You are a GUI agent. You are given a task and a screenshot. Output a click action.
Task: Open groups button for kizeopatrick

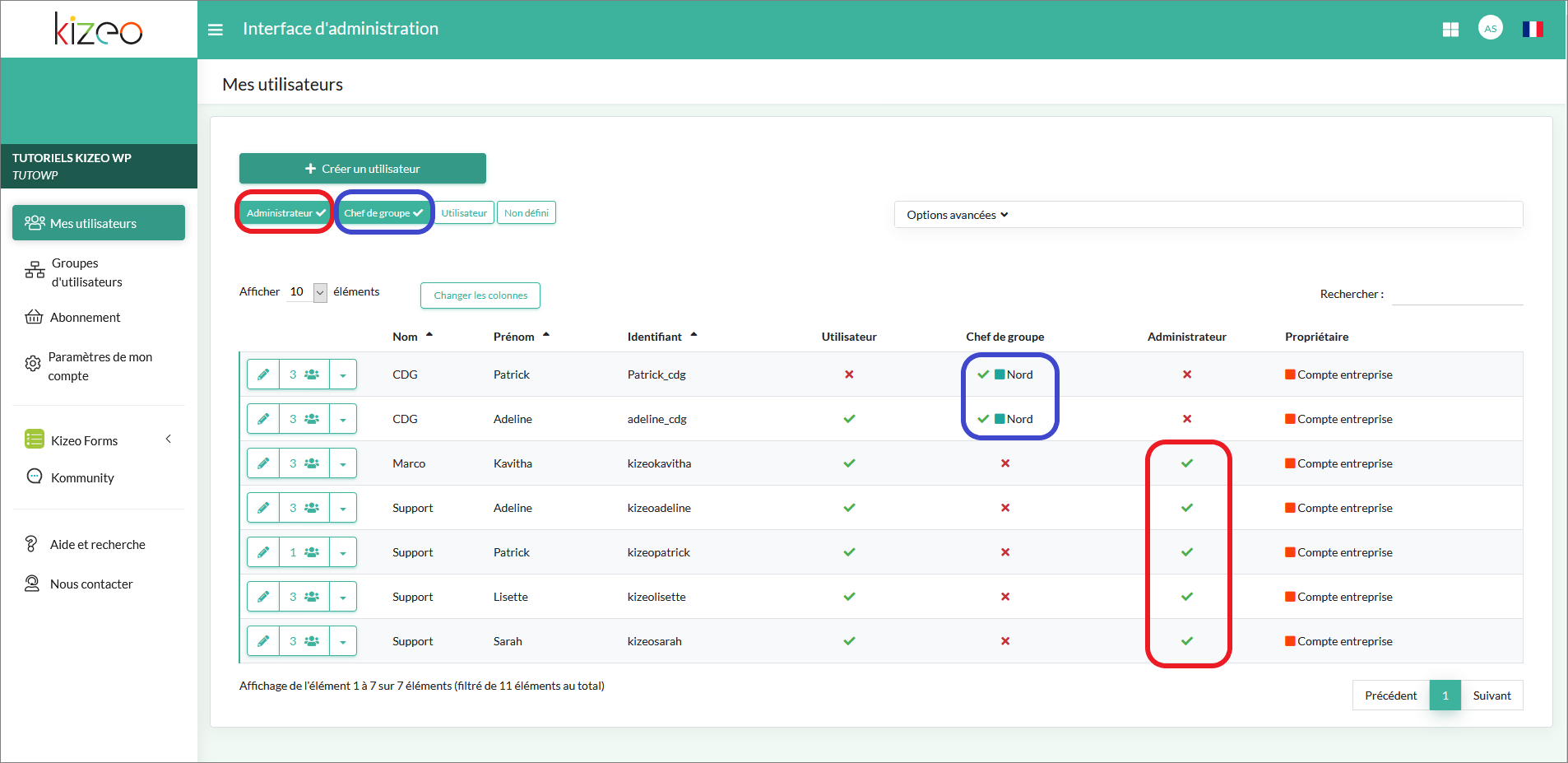click(x=304, y=552)
